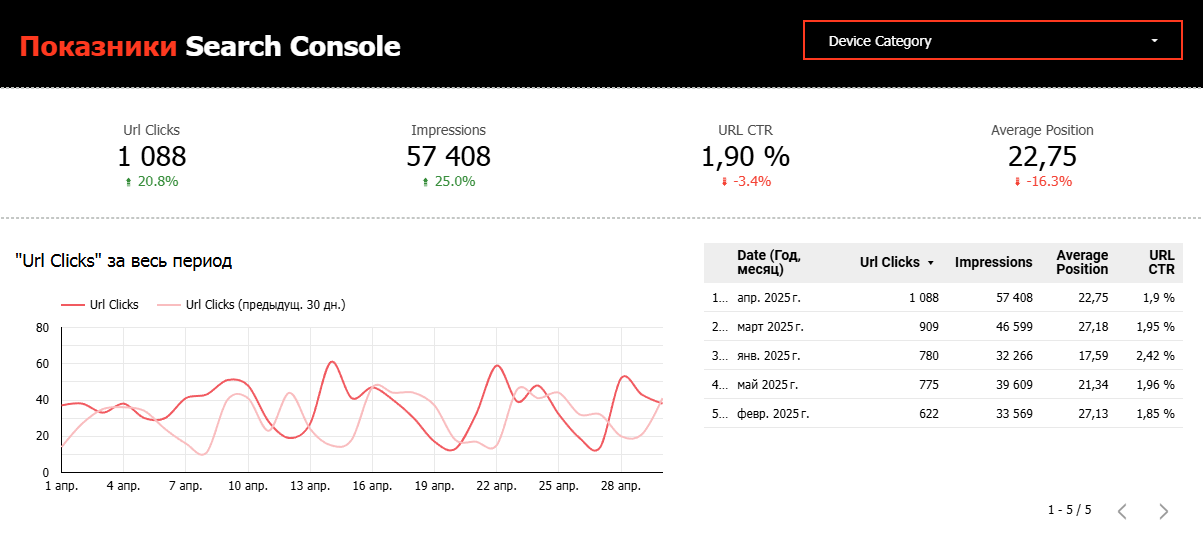
Task: Select the март 2025 г. table row
Action: click(x=943, y=327)
